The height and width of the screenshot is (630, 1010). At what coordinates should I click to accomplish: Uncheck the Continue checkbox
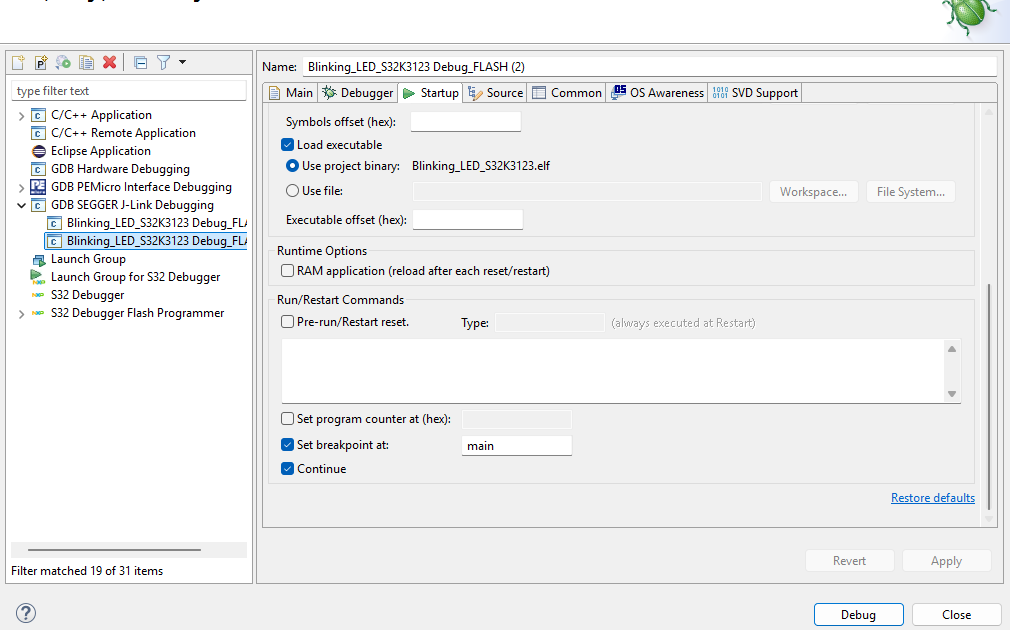(x=287, y=468)
